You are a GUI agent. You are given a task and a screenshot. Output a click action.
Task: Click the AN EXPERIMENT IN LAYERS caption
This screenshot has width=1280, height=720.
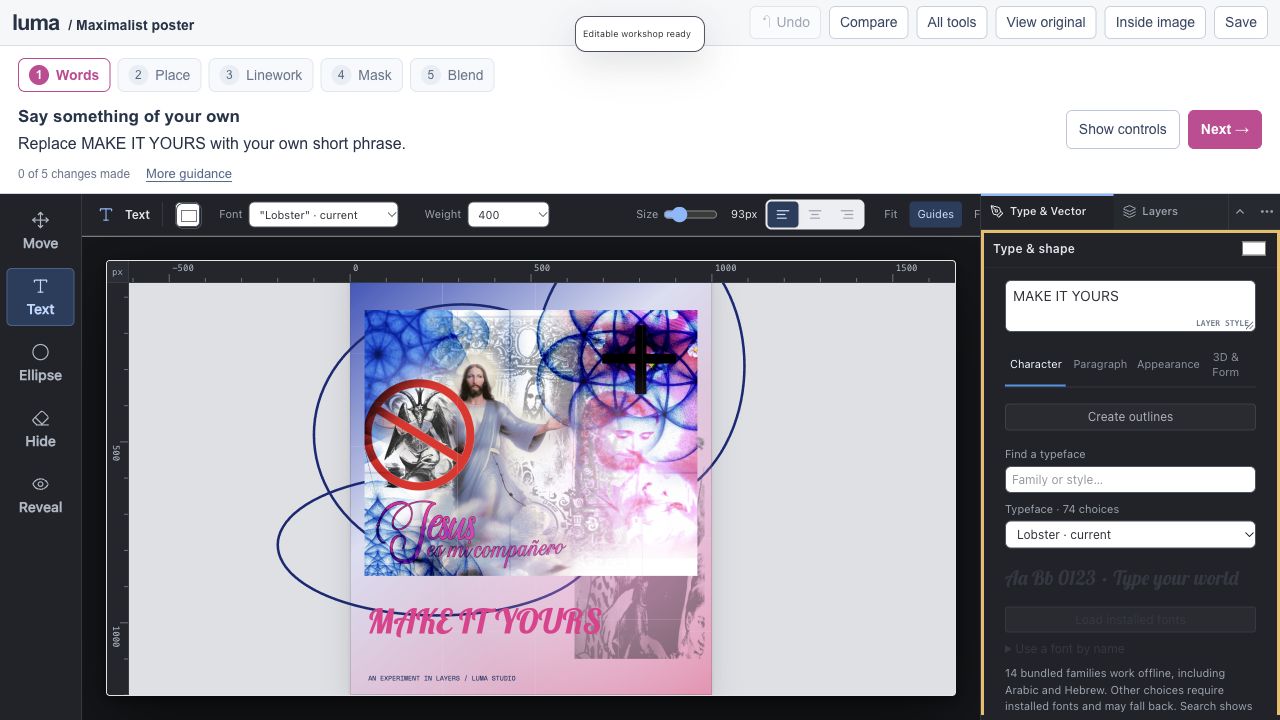click(442, 678)
